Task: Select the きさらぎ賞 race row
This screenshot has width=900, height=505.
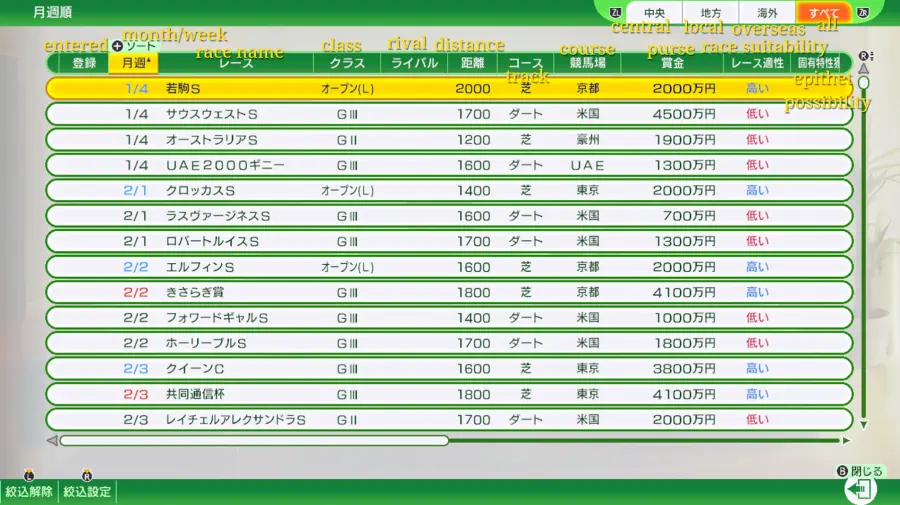Action: (448, 293)
